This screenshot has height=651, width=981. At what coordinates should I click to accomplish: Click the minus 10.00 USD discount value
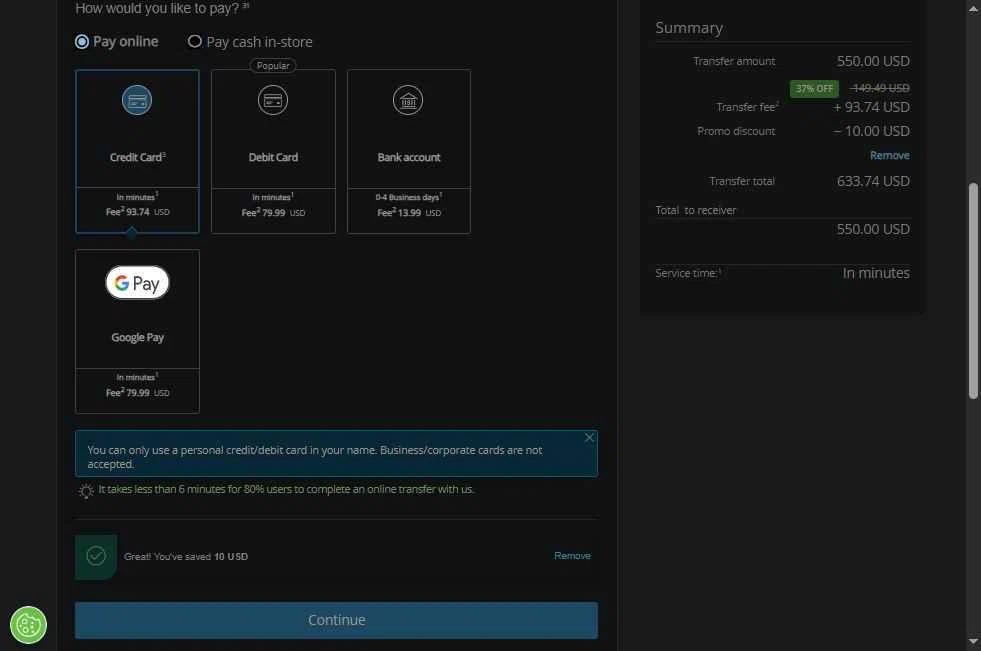click(871, 131)
